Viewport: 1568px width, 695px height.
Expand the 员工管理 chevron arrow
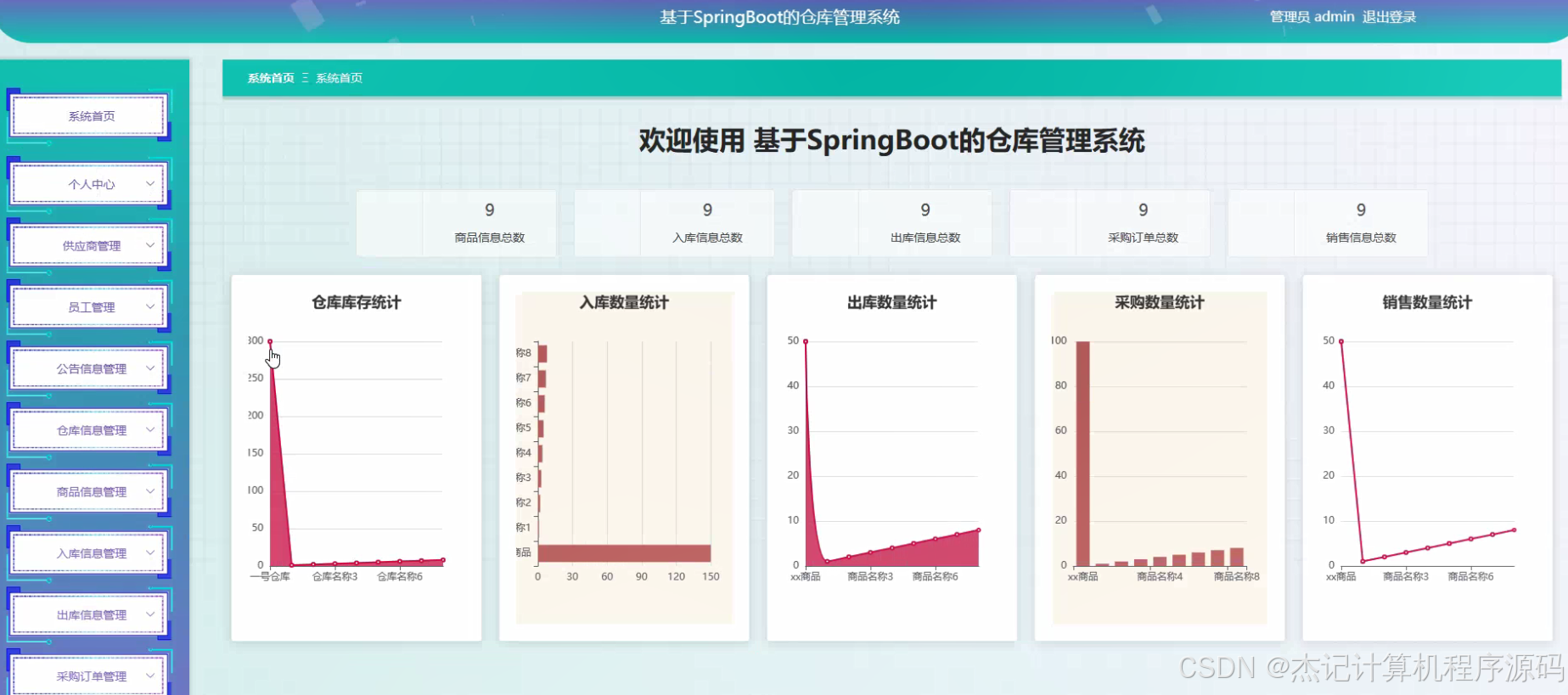pyautogui.click(x=150, y=306)
